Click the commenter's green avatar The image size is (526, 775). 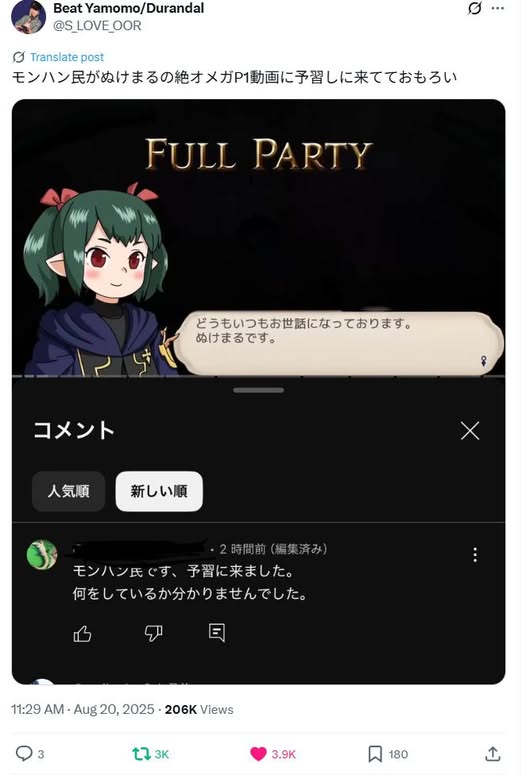click(42, 554)
